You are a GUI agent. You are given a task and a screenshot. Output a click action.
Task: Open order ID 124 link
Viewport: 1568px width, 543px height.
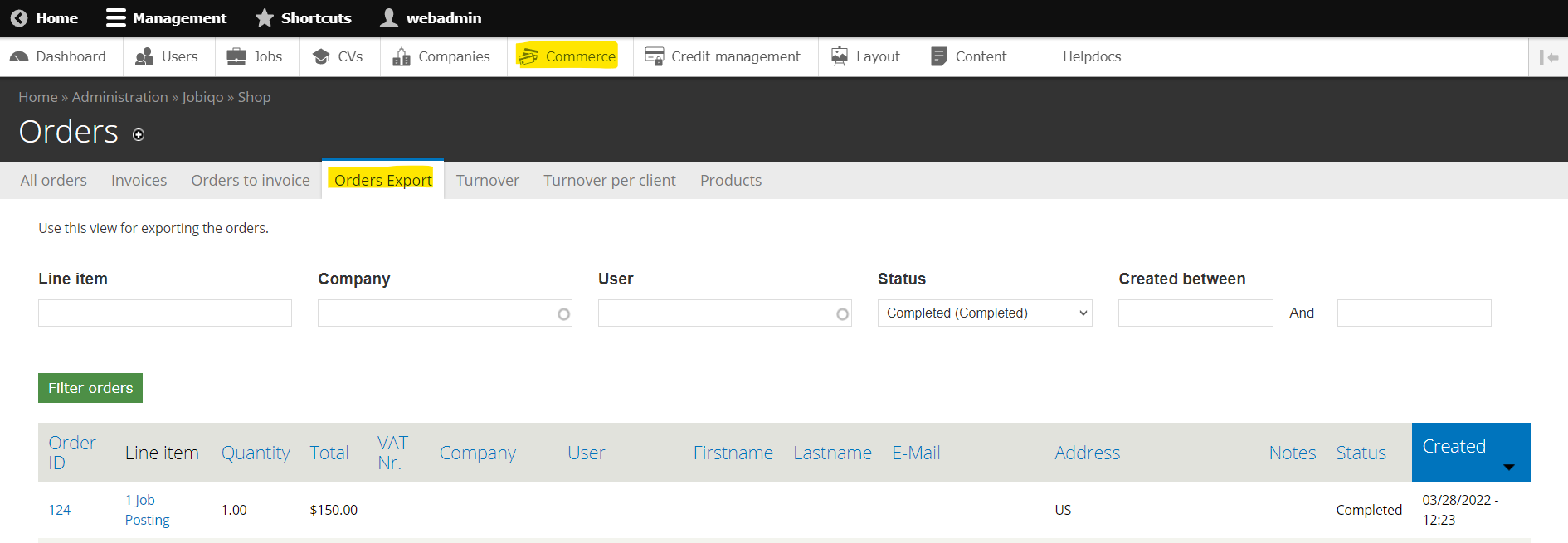click(59, 510)
